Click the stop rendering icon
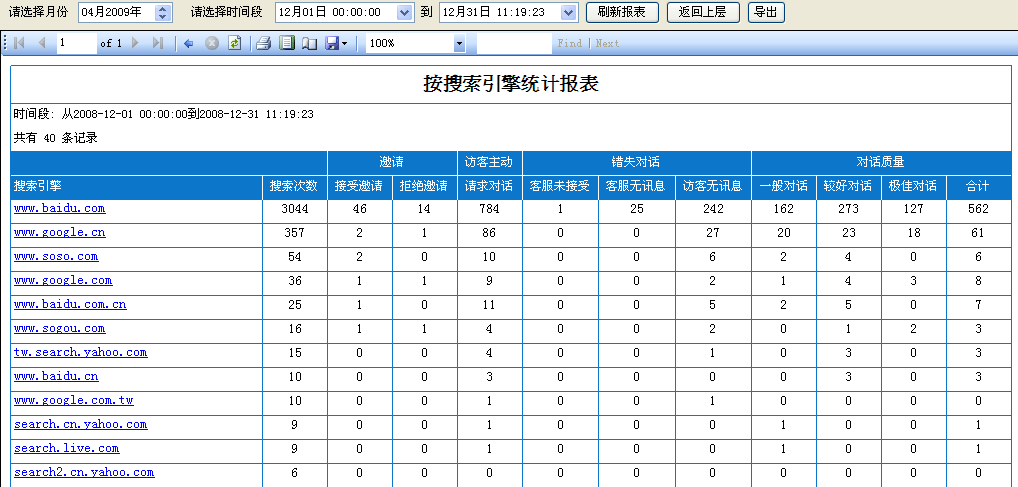 [x=211, y=44]
